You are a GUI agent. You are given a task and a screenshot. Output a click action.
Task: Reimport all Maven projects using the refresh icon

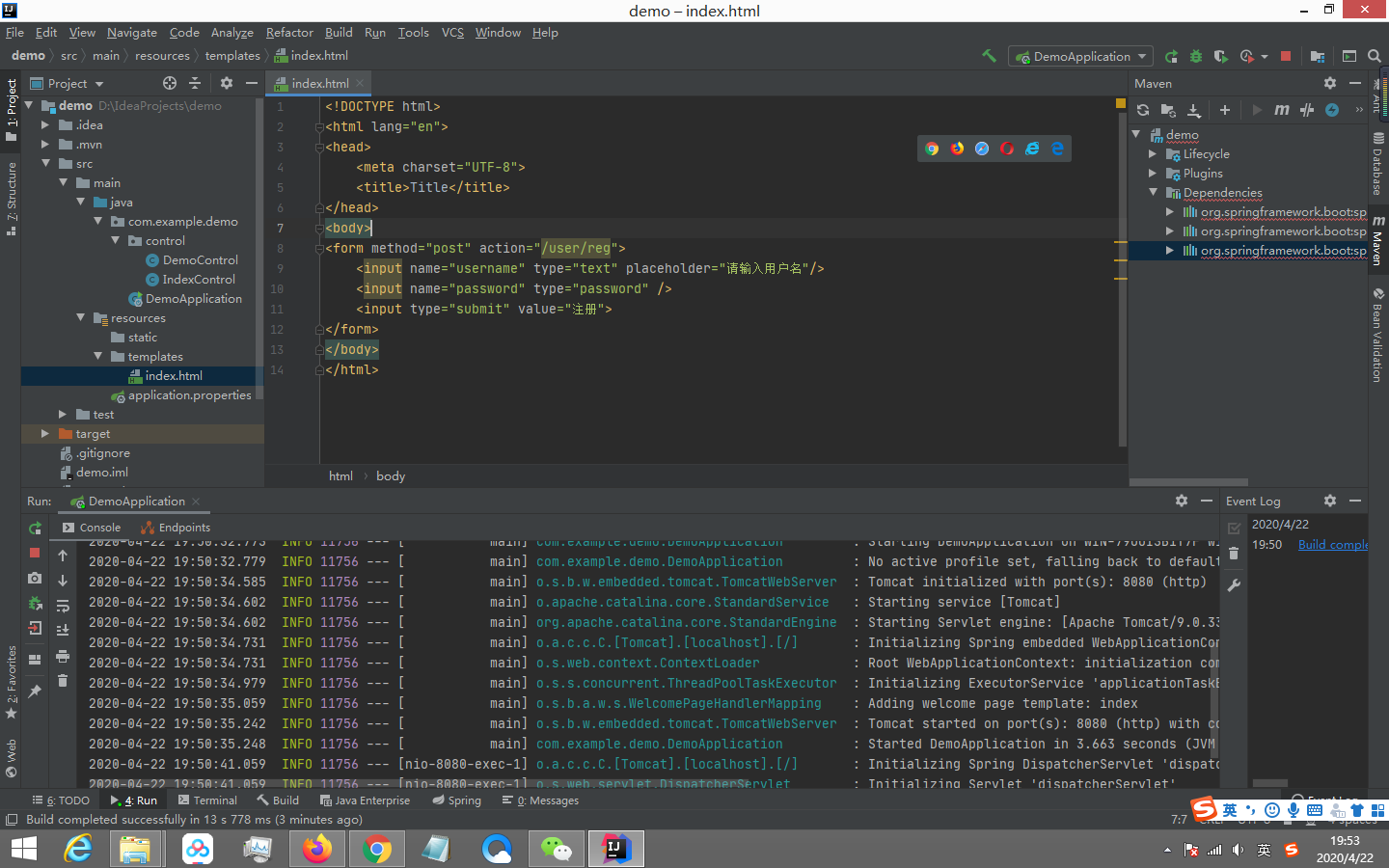click(x=1143, y=110)
